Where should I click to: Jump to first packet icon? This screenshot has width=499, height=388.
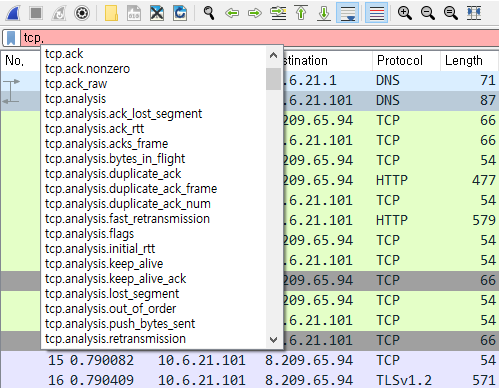click(301, 13)
